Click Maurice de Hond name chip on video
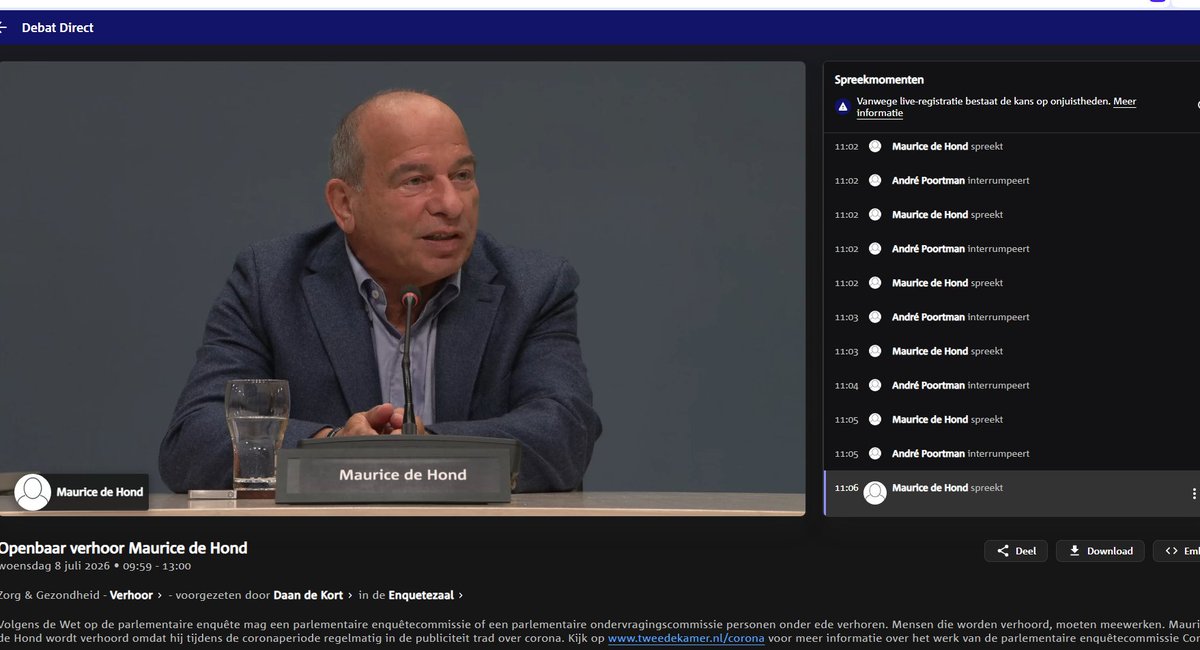Viewport: 1200px width, 650px height. point(81,492)
